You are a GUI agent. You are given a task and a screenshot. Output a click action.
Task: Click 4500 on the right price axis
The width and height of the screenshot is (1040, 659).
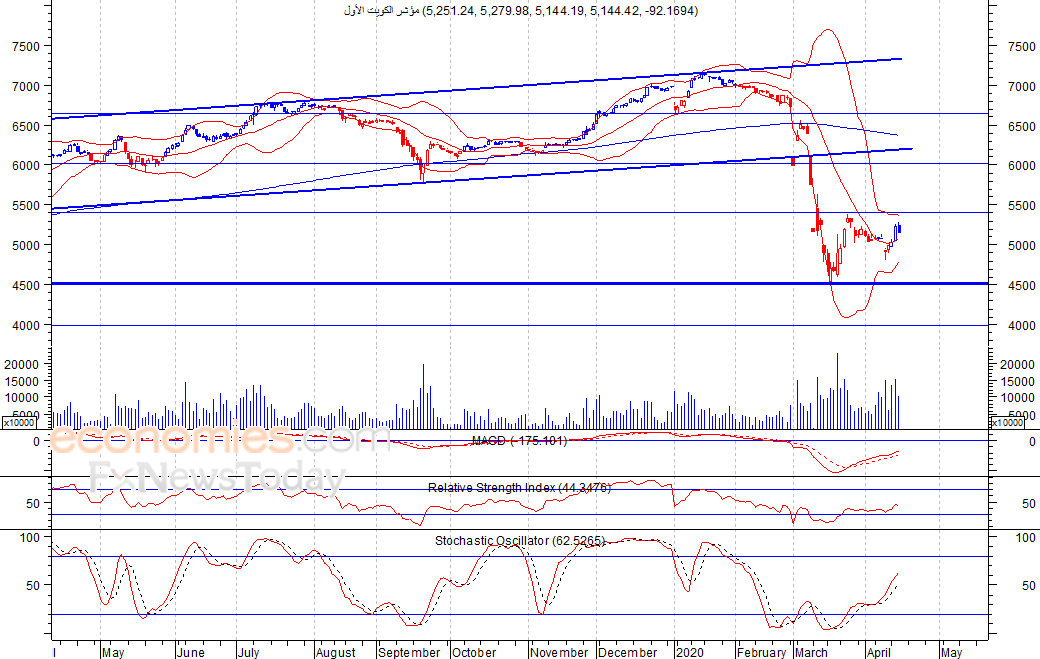tap(1021, 286)
